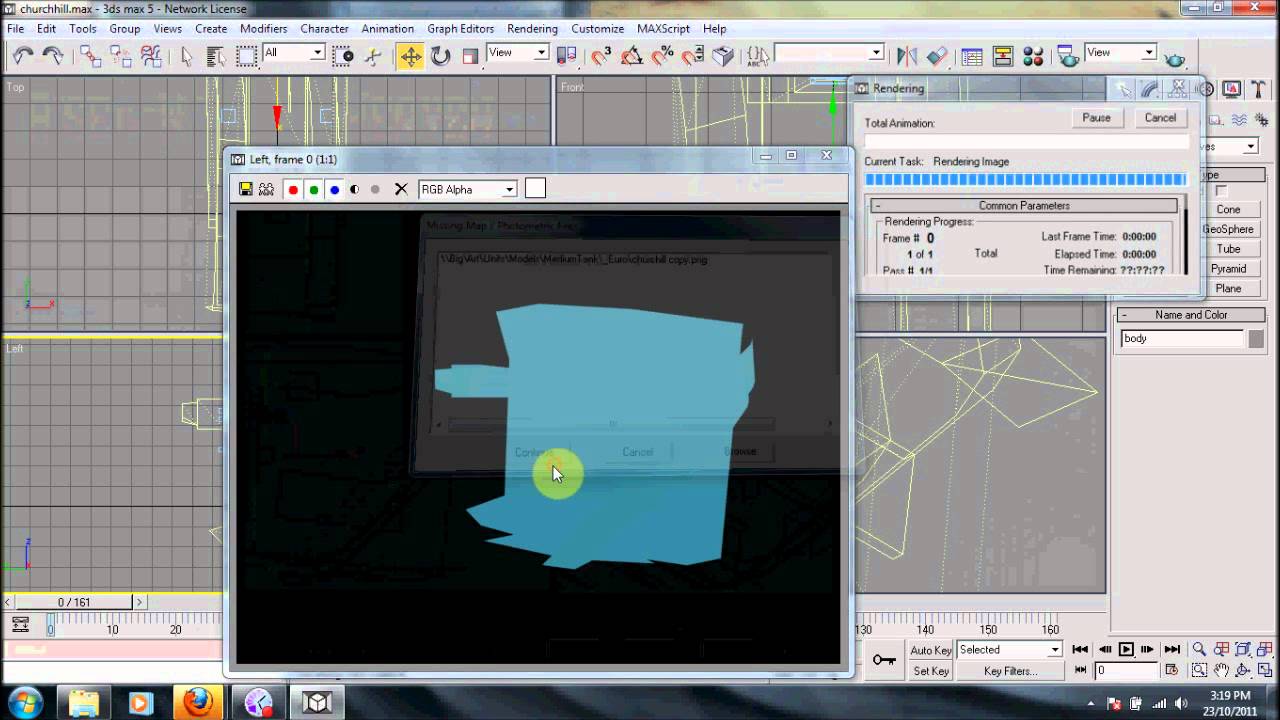Image resolution: width=1280 pixels, height=720 pixels.
Task: Click the Unlink Selection tool
Action: coord(120,56)
